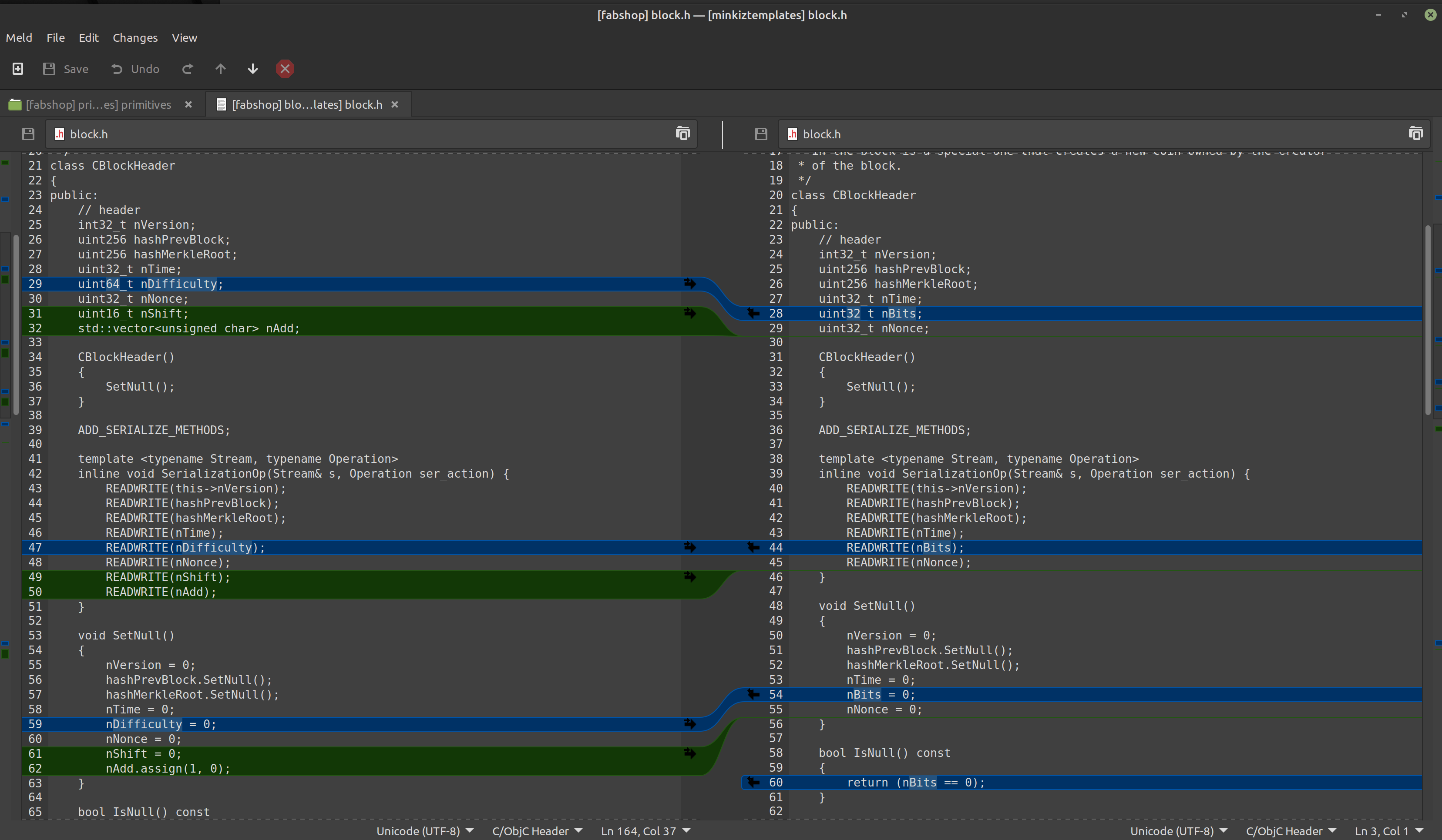
Task: Click the red stop icon in toolbar
Action: pyautogui.click(x=285, y=69)
